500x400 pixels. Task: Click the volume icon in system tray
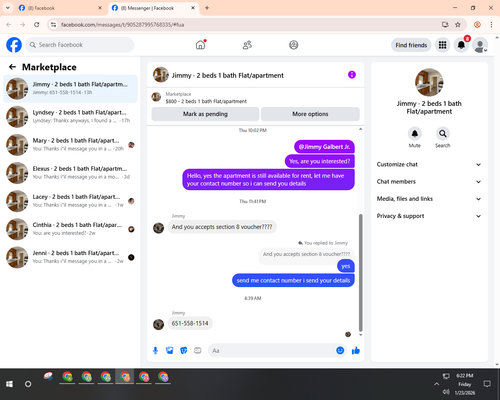coord(446,392)
